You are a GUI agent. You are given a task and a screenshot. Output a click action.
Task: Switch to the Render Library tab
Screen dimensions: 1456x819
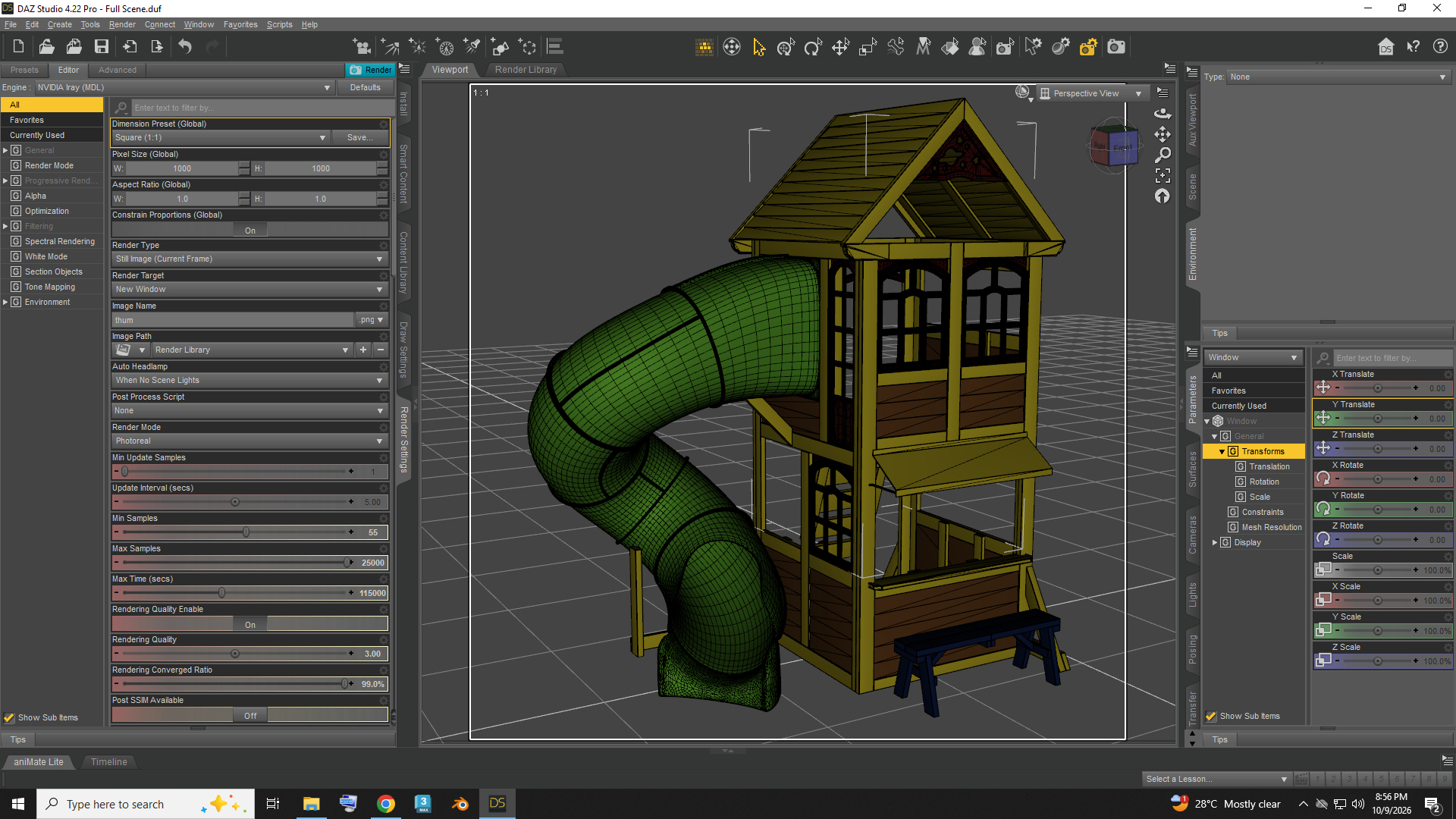526,69
